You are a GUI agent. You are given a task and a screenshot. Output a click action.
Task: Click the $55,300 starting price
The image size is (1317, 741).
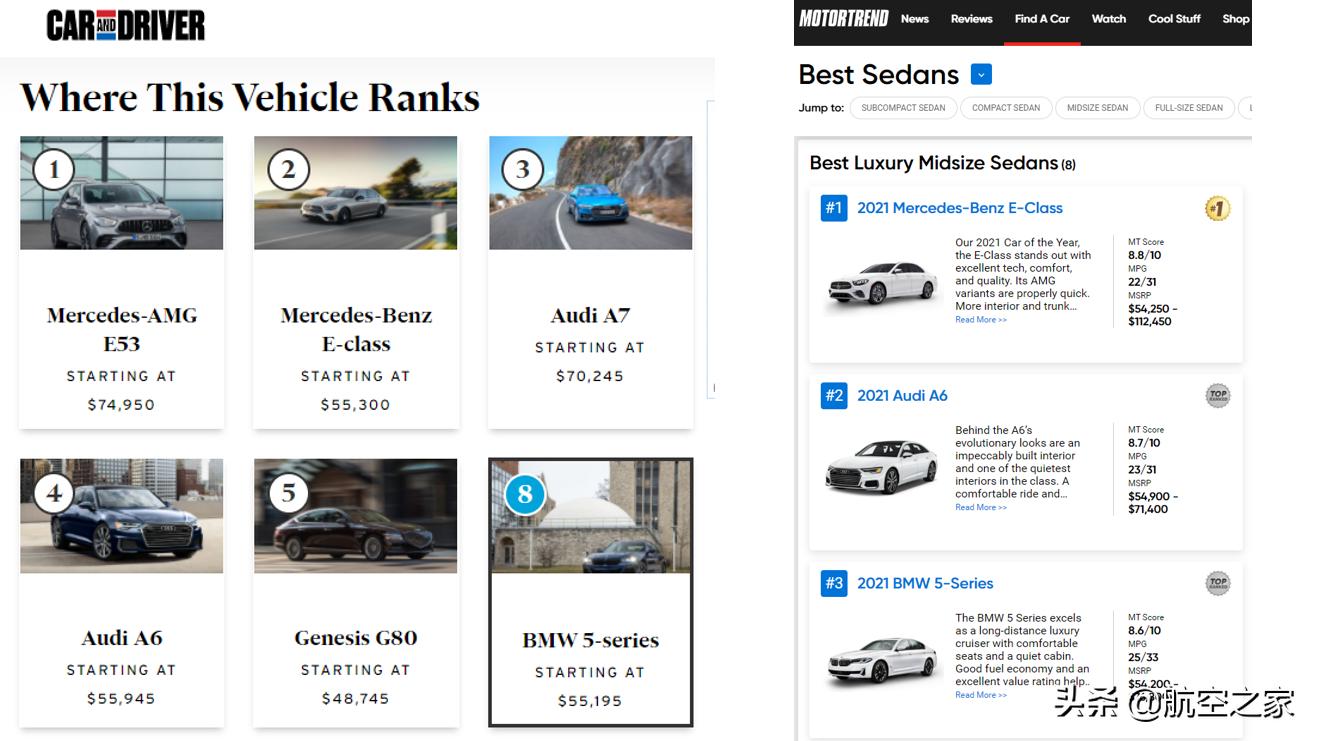pyautogui.click(x=355, y=405)
